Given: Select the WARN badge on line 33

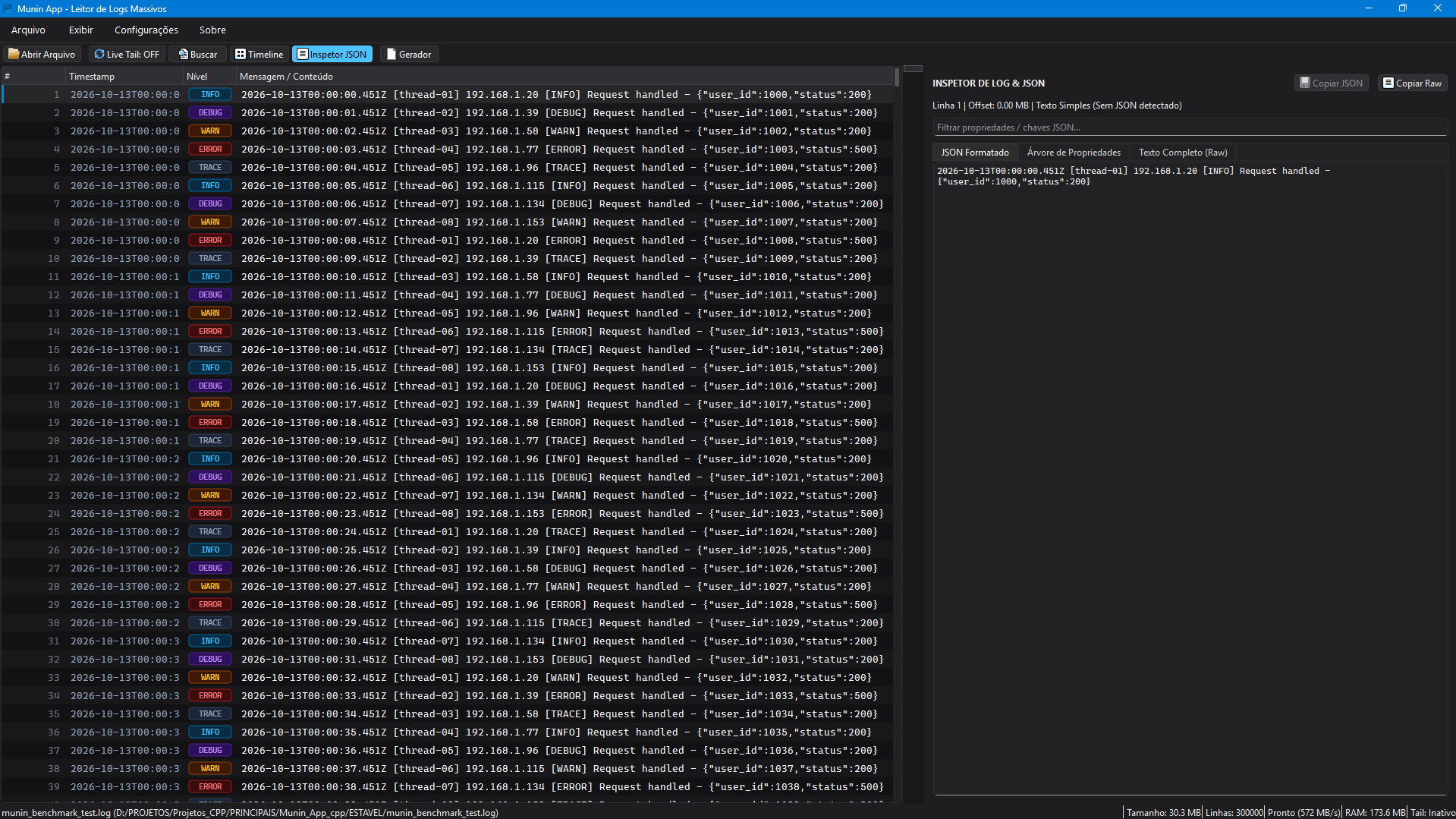Looking at the screenshot, I should [210, 678].
